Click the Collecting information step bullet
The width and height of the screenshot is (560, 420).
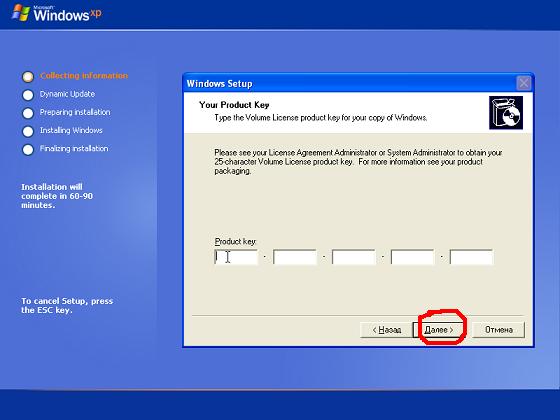[28, 77]
